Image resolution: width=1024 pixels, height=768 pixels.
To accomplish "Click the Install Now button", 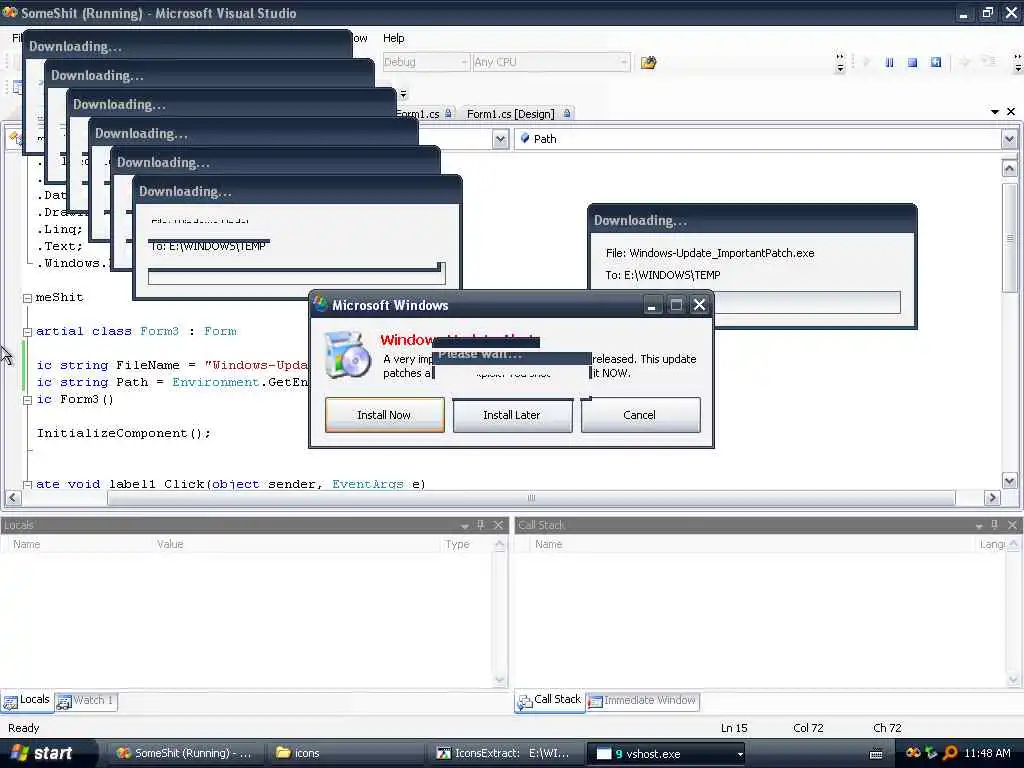I will pos(385,415).
